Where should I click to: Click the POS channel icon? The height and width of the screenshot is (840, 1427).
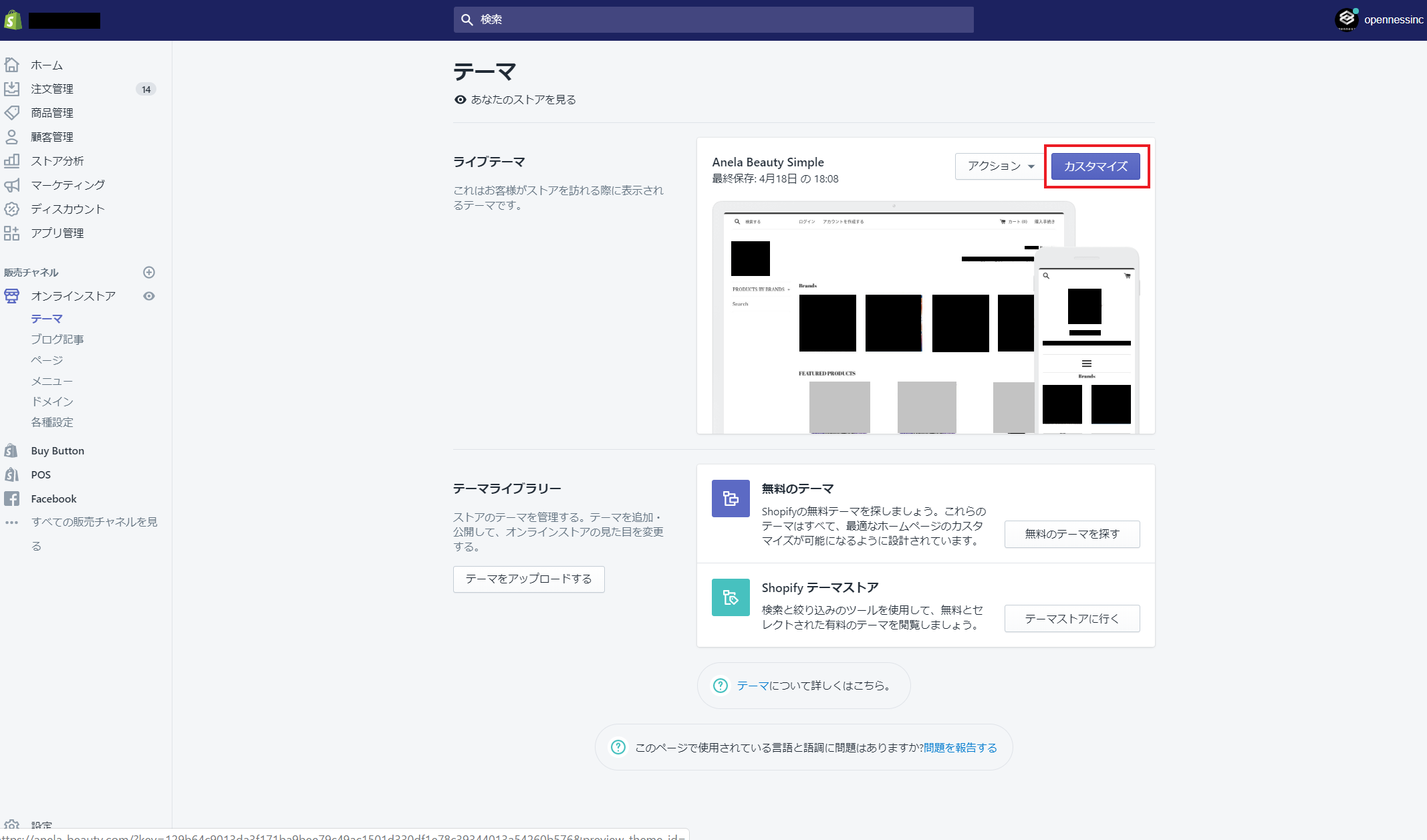coord(12,474)
